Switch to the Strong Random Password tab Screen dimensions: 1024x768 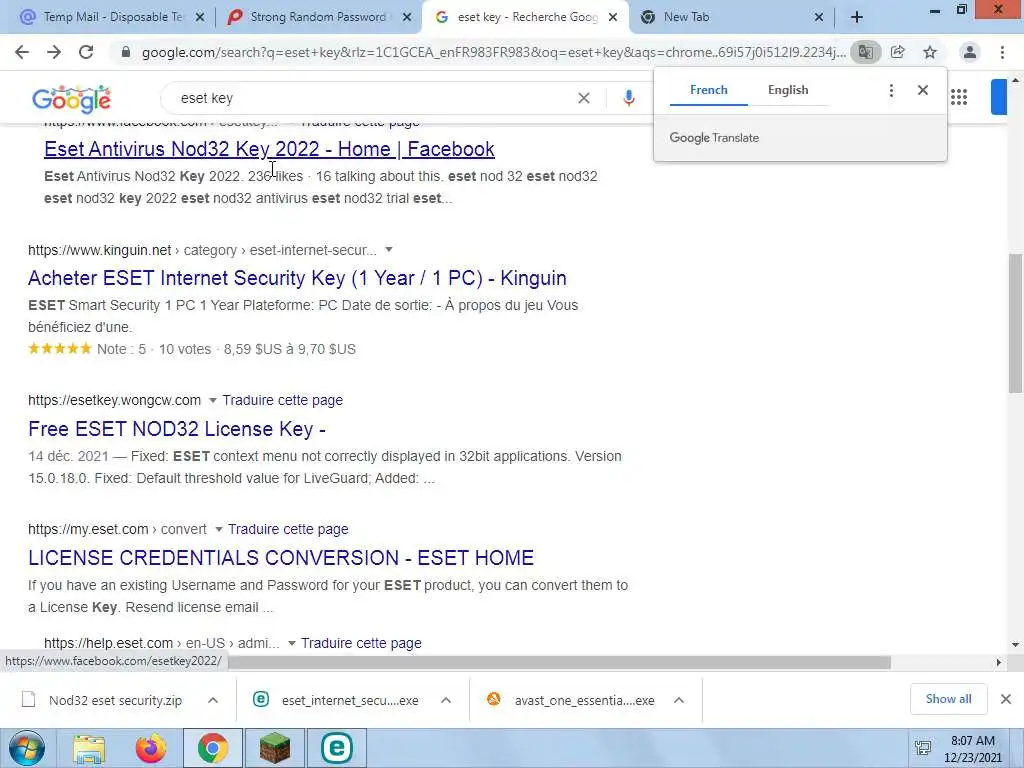tap(317, 18)
